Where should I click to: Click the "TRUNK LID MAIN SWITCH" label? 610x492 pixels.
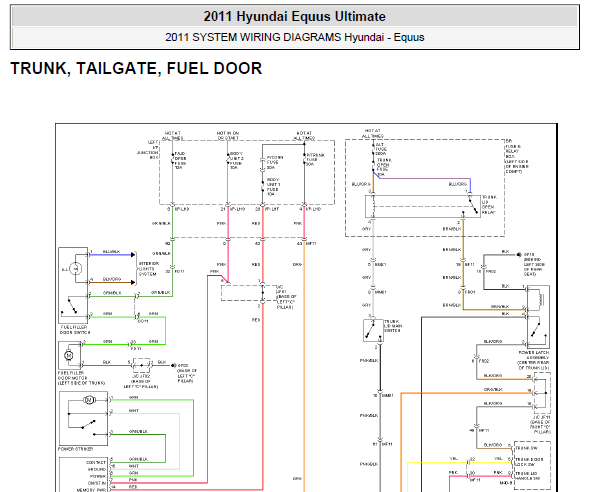coord(393,326)
